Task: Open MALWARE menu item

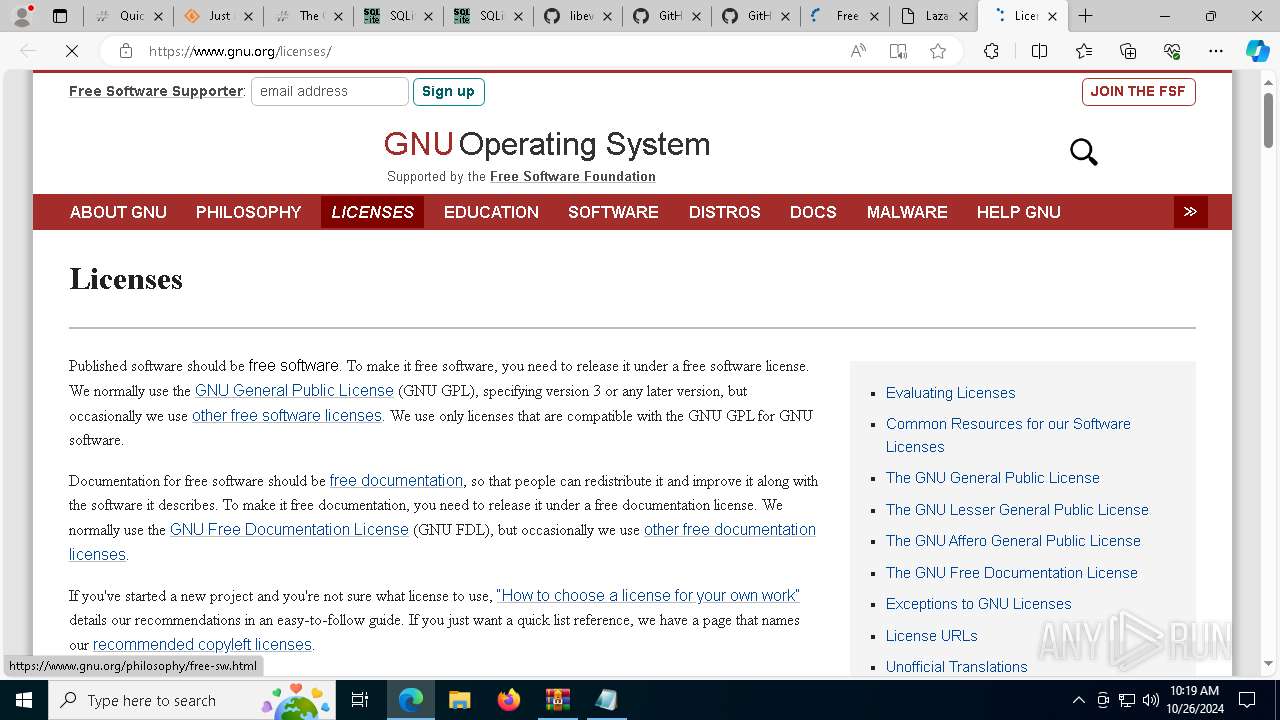Action: tap(907, 212)
